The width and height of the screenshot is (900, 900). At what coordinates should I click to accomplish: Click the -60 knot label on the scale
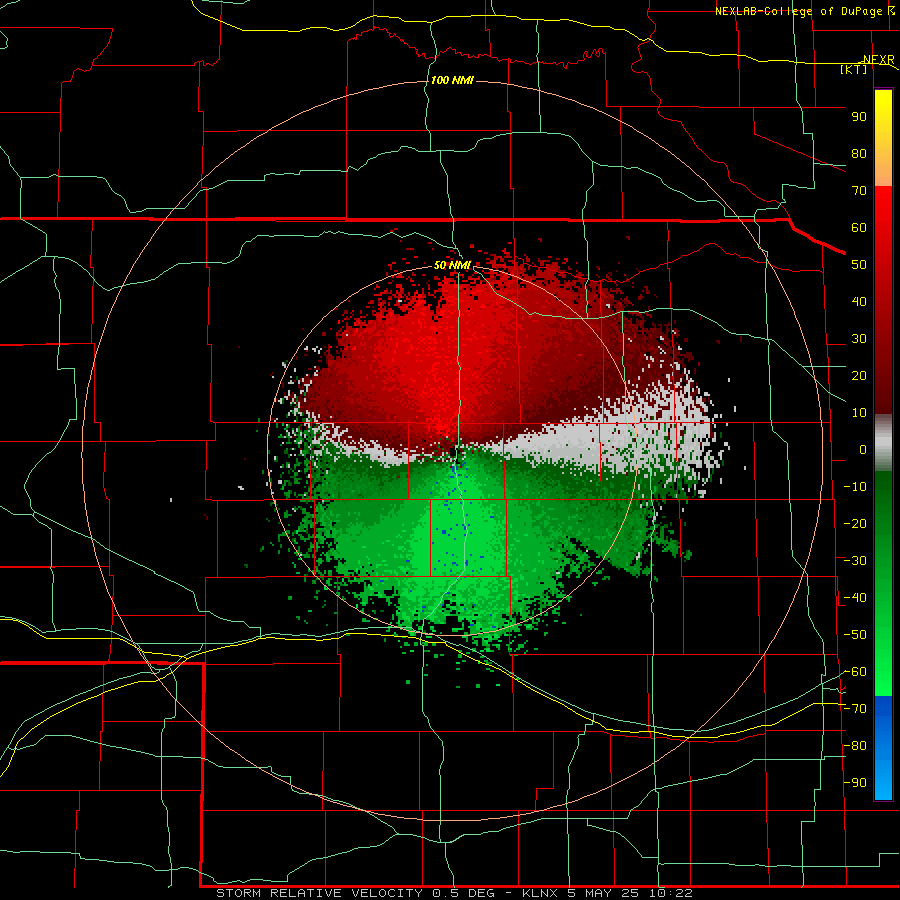[x=855, y=672]
